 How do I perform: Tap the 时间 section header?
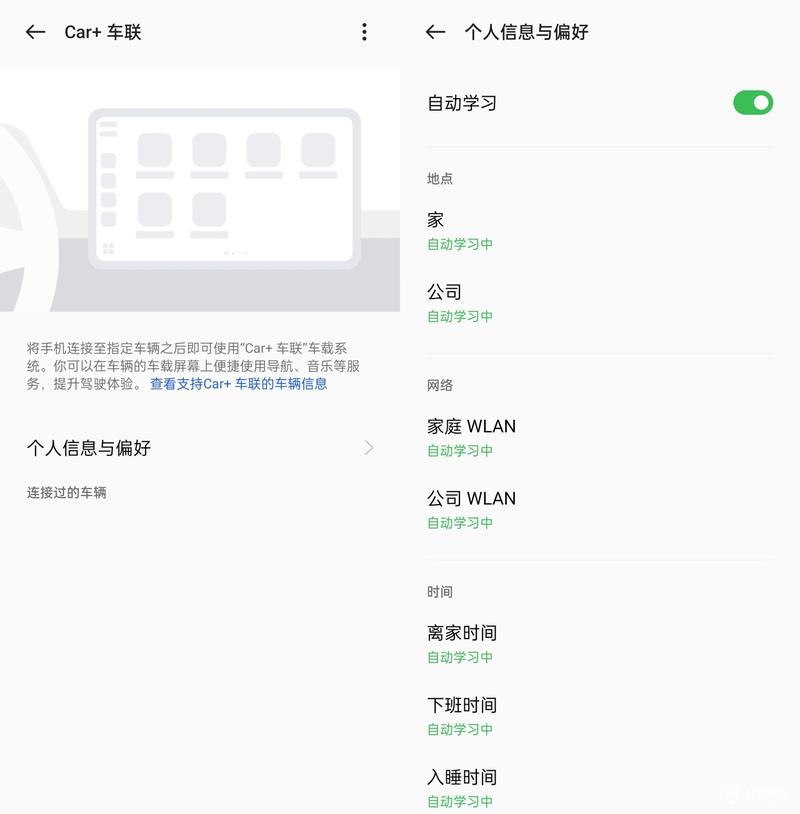[x=440, y=592]
